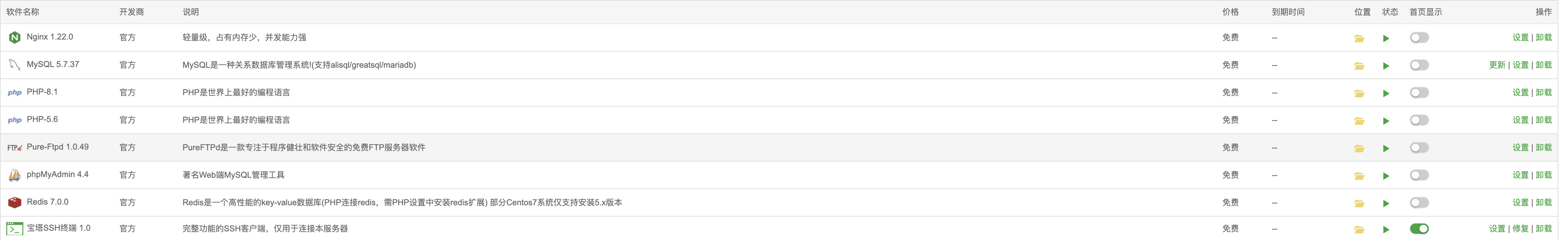Click the phpMyAdmin sailboat icon

tap(14, 175)
